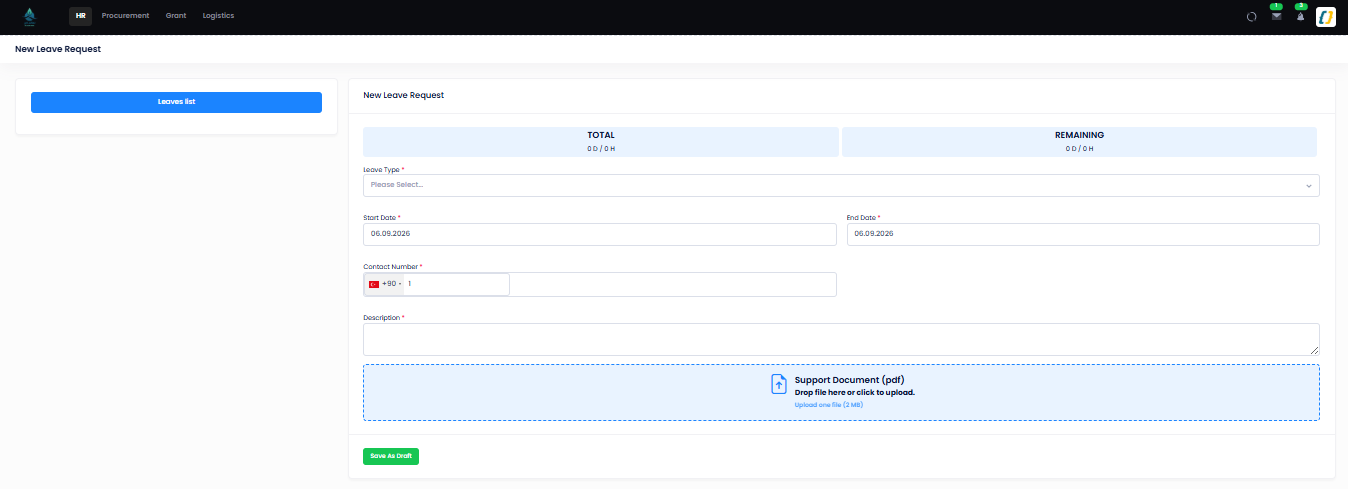Click the Description text area

tap(841, 339)
